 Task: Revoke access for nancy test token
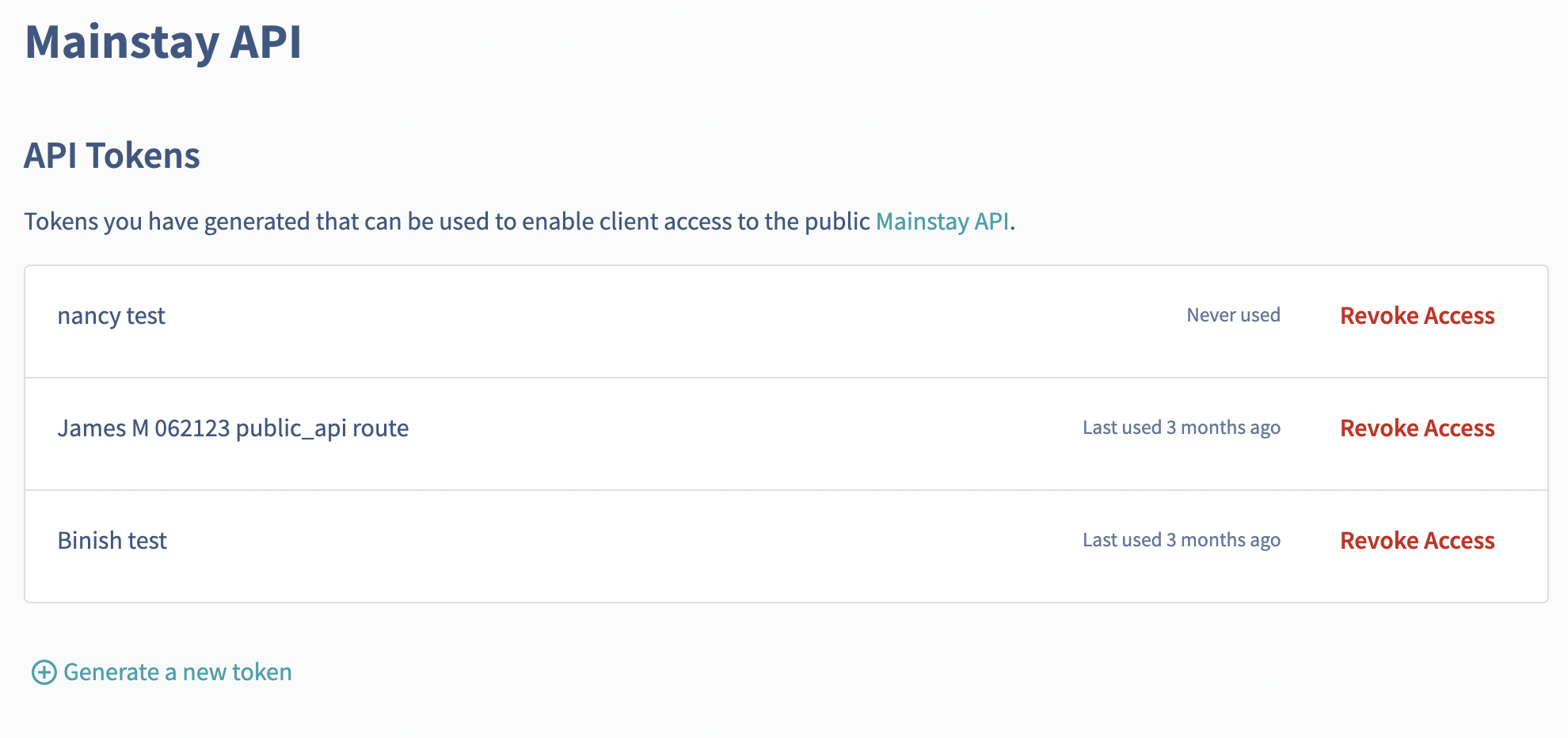(x=1417, y=316)
